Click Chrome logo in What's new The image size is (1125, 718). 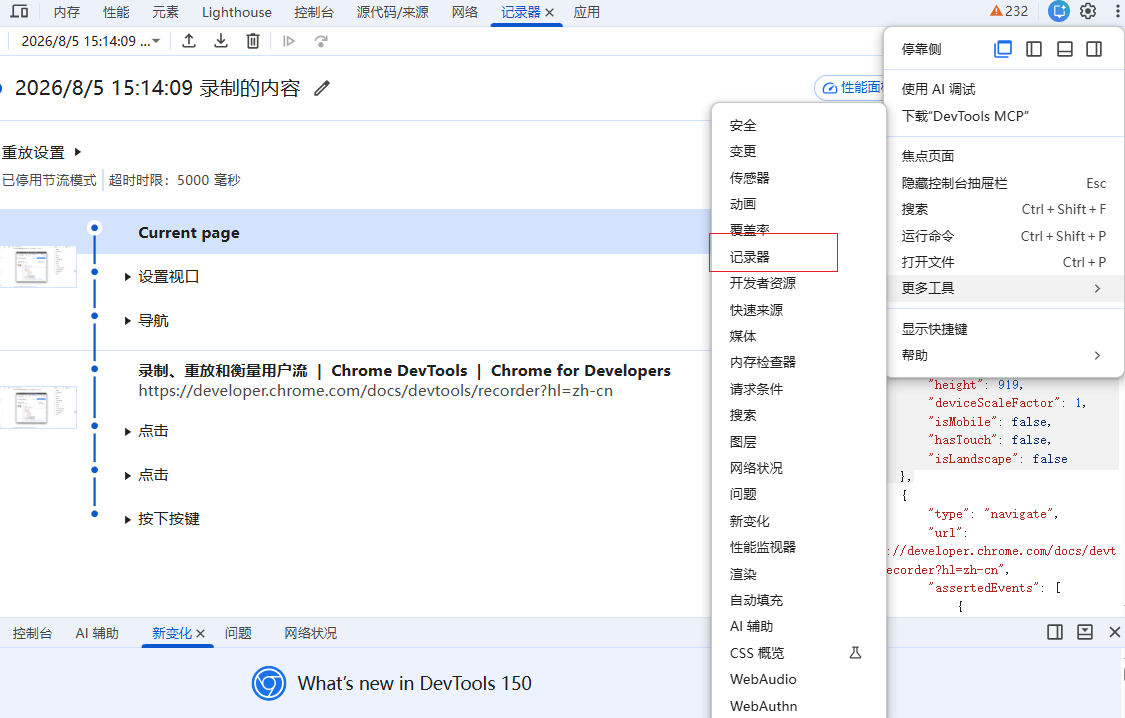click(269, 684)
